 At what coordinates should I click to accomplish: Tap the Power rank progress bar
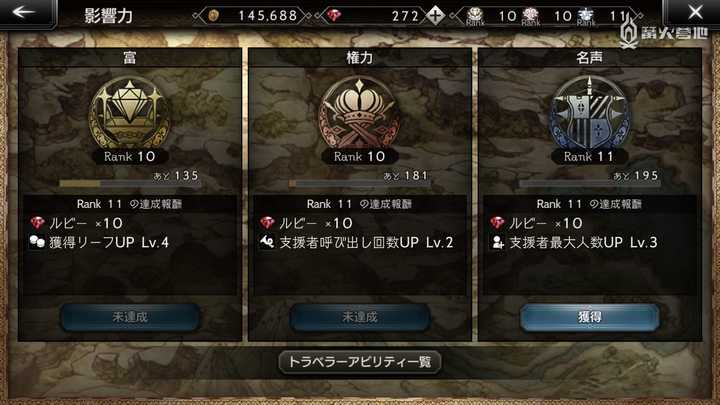tap(360, 184)
